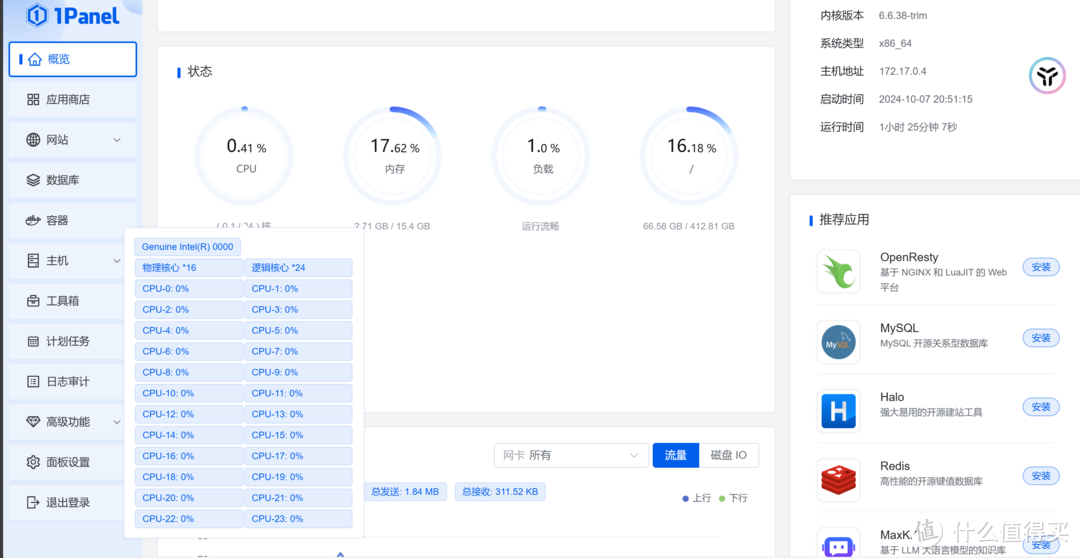Open the 应用商店 app store icon

tap(34, 100)
